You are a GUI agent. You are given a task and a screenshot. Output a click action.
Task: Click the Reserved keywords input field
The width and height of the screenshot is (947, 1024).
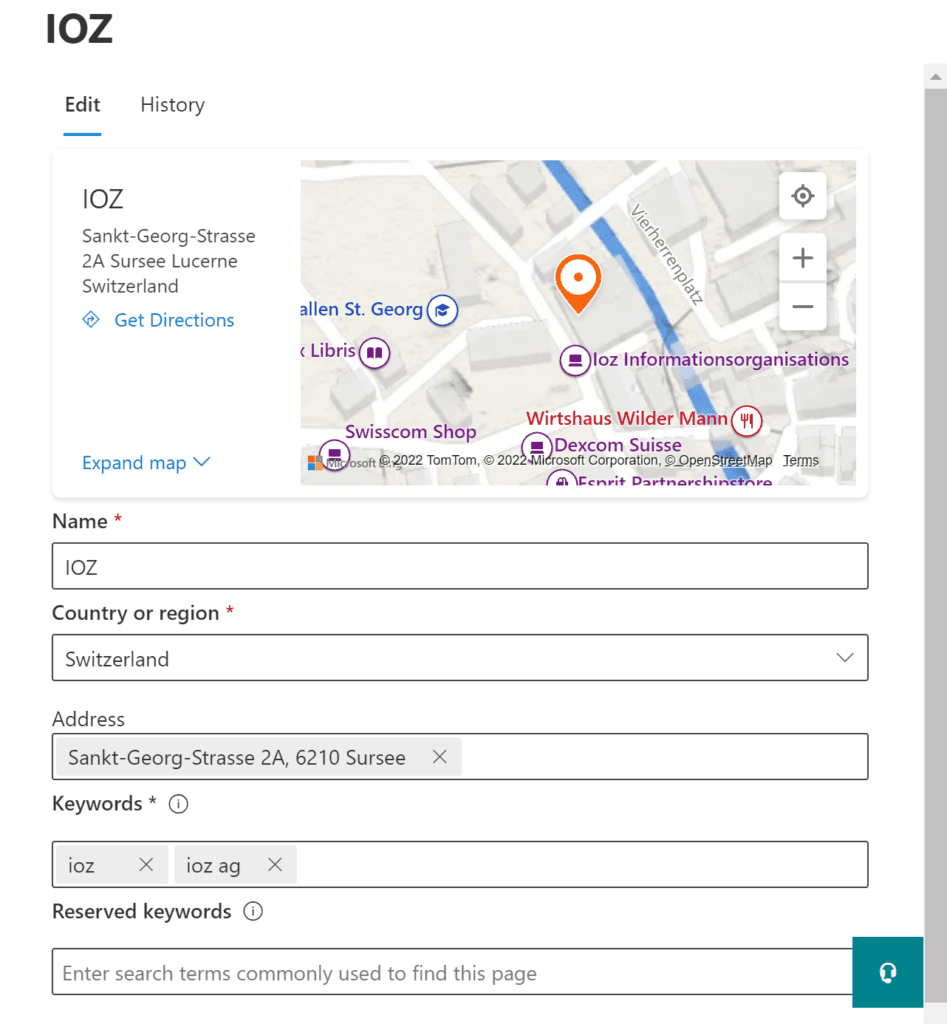point(452,972)
